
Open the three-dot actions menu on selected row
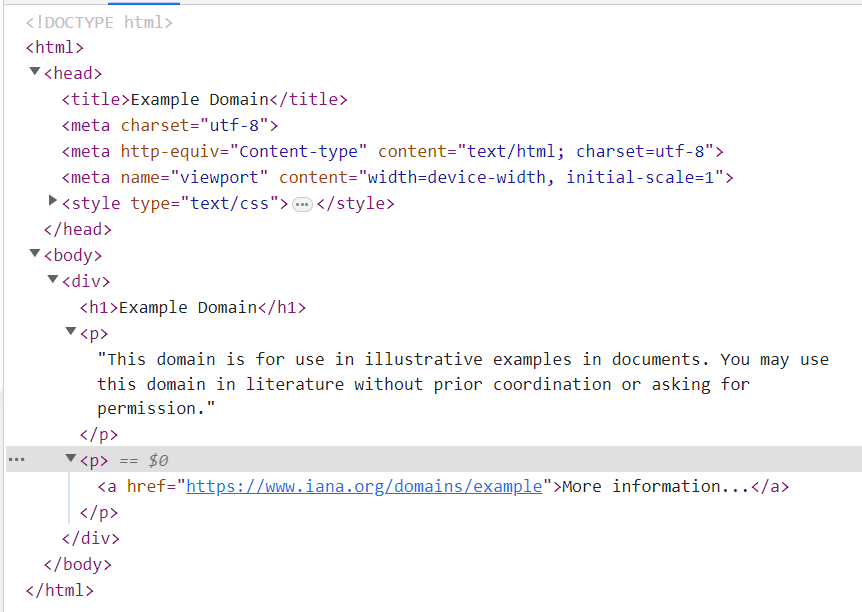tap(16, 460)
